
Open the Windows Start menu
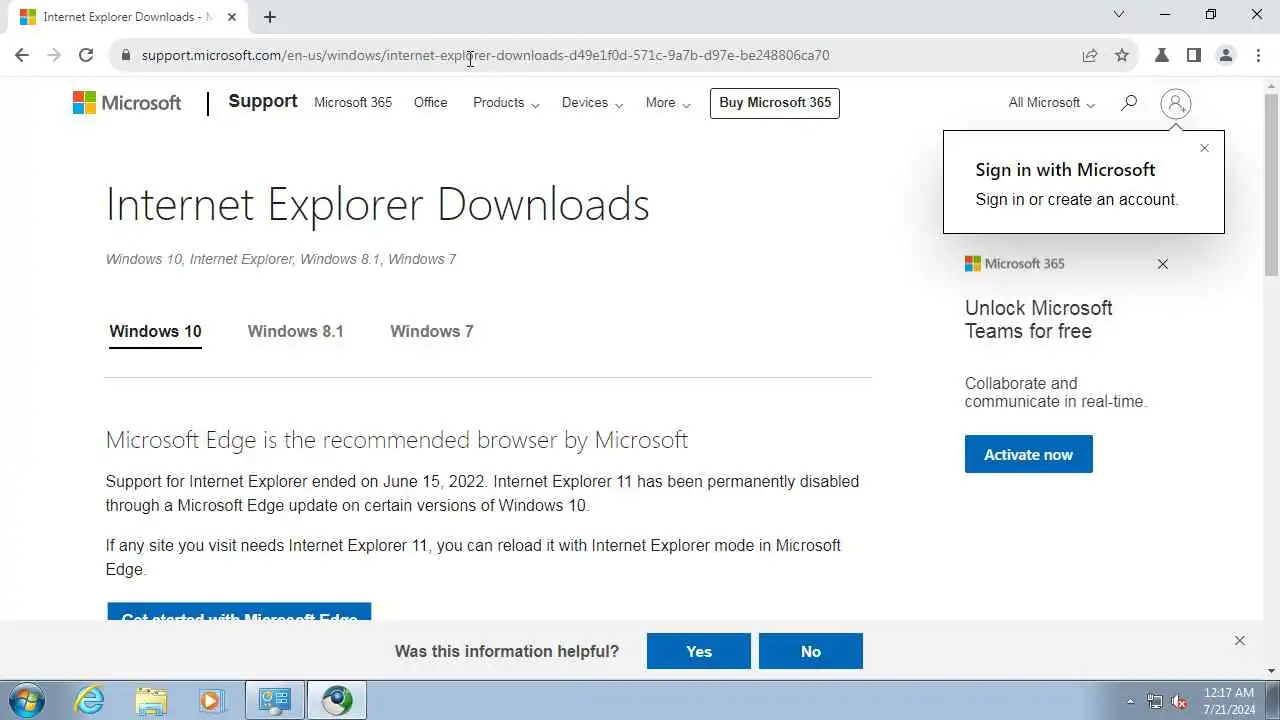tap(27, 700)
